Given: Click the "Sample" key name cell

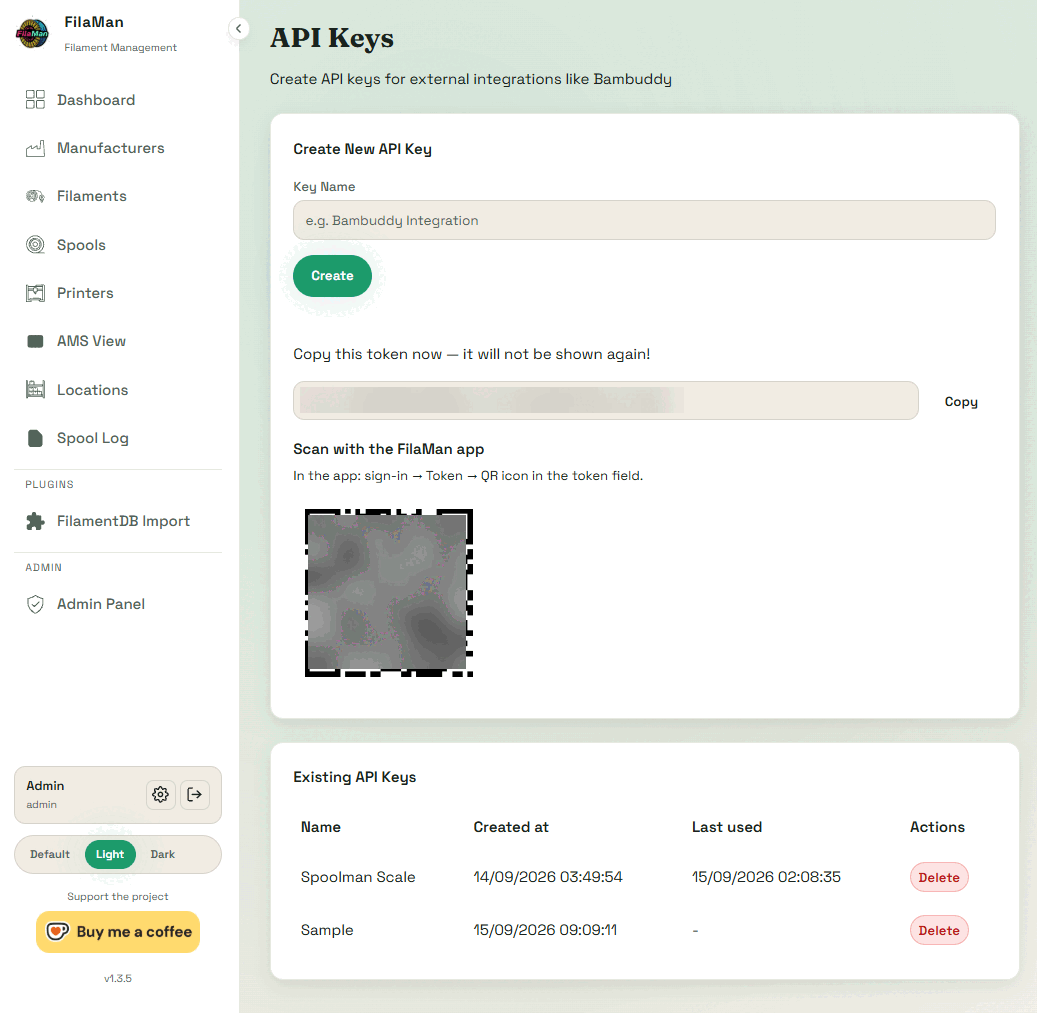Looking at the screenshot, I should (327, 930).
